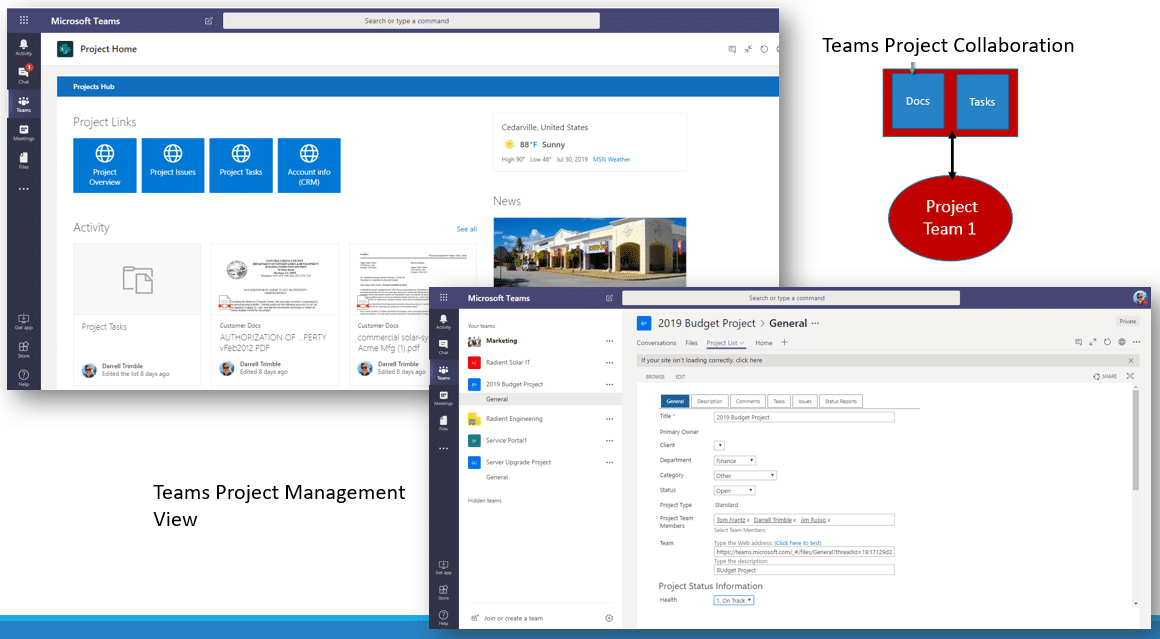The height and width of the screenshot is (639, 1160).
Task: Open the News storefront image
Action: click(x=590, y=252)
